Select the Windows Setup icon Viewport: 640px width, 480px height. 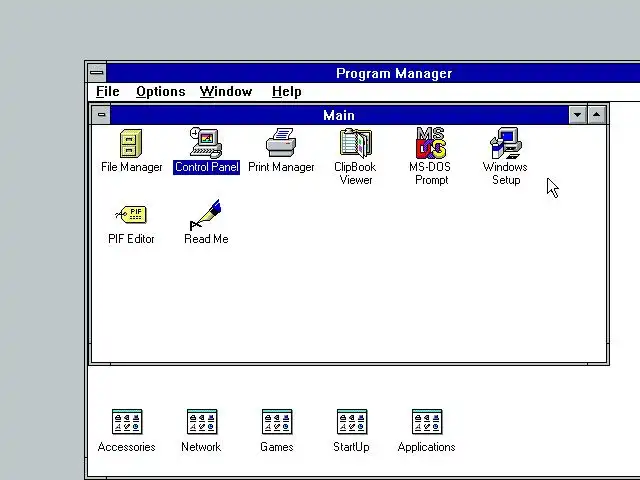click(x=506, y=143)
